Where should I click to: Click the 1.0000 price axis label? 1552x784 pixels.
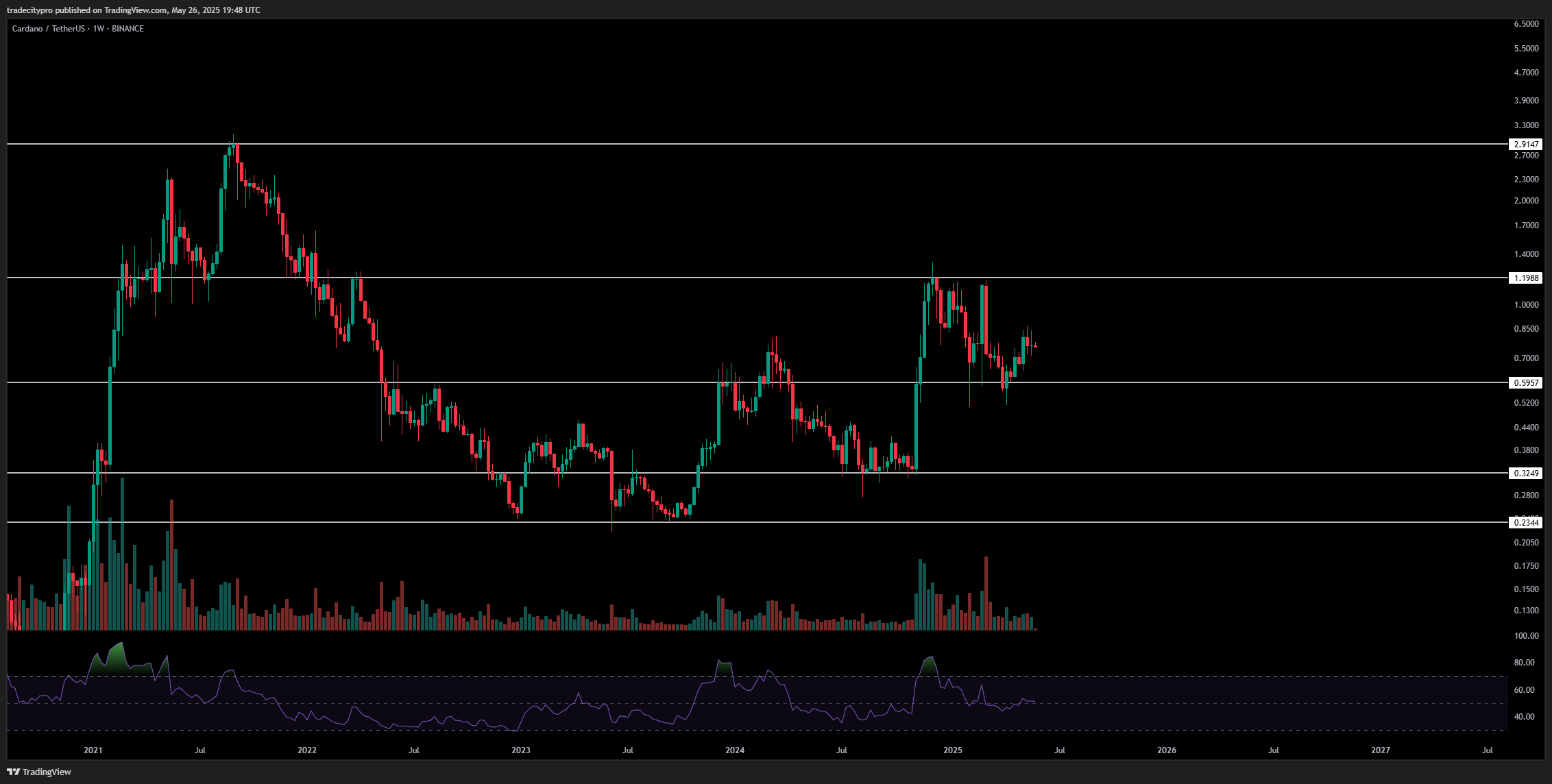1526,304
